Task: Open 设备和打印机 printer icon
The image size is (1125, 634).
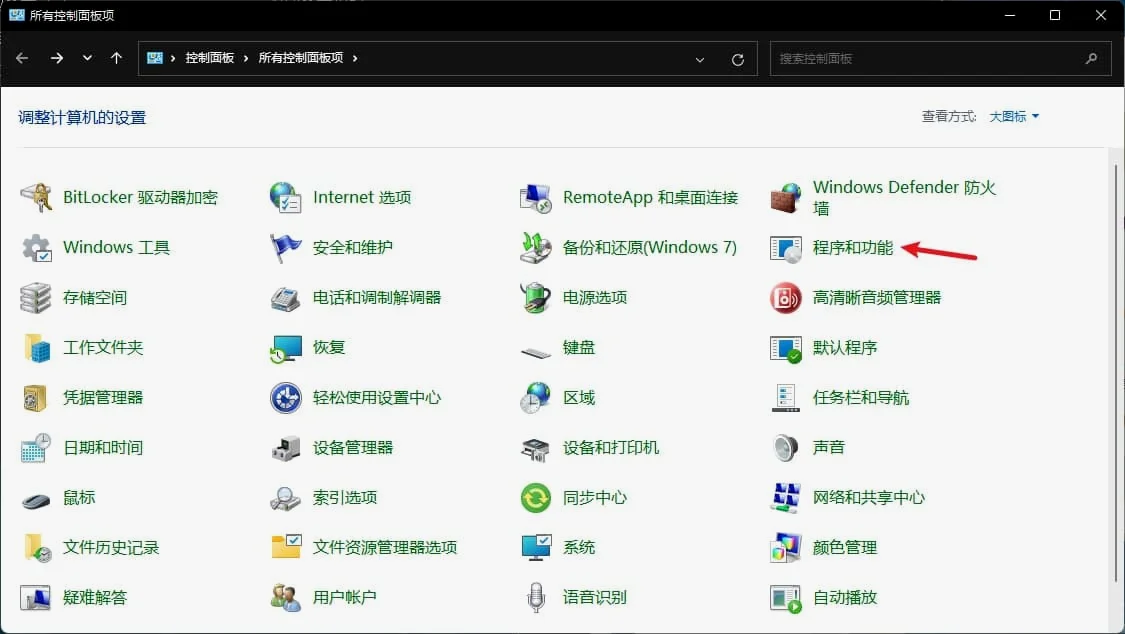Action: tap(535, 450)
